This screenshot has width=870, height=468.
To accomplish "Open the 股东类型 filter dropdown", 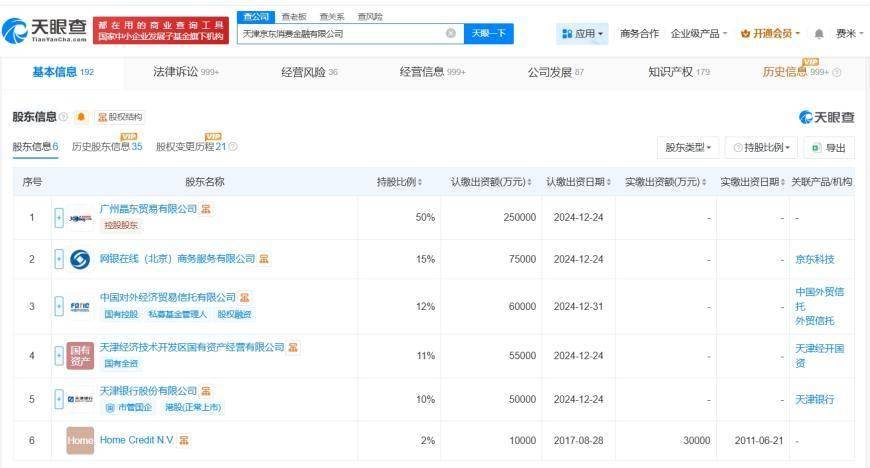I will 688,148.
